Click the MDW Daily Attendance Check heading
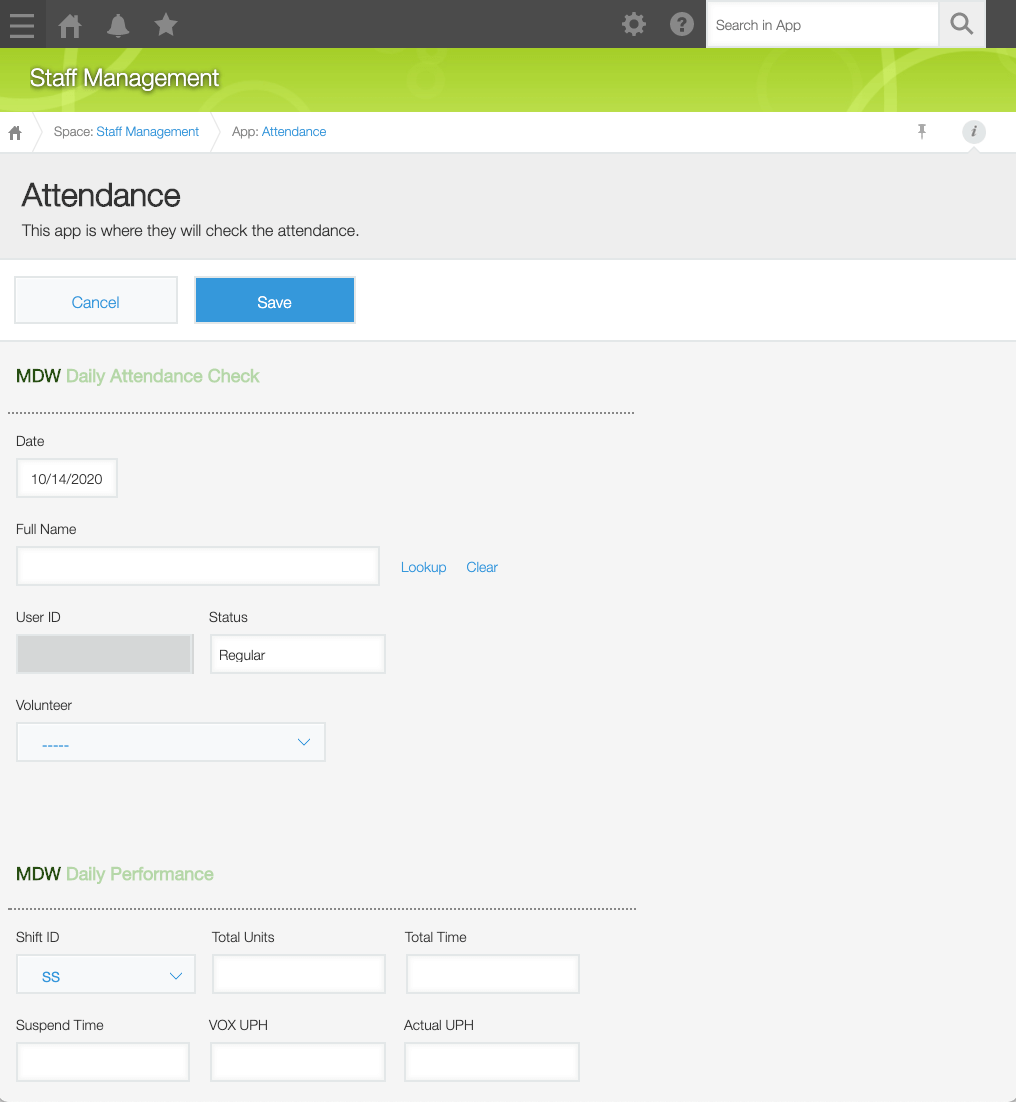 pos(138,376)
